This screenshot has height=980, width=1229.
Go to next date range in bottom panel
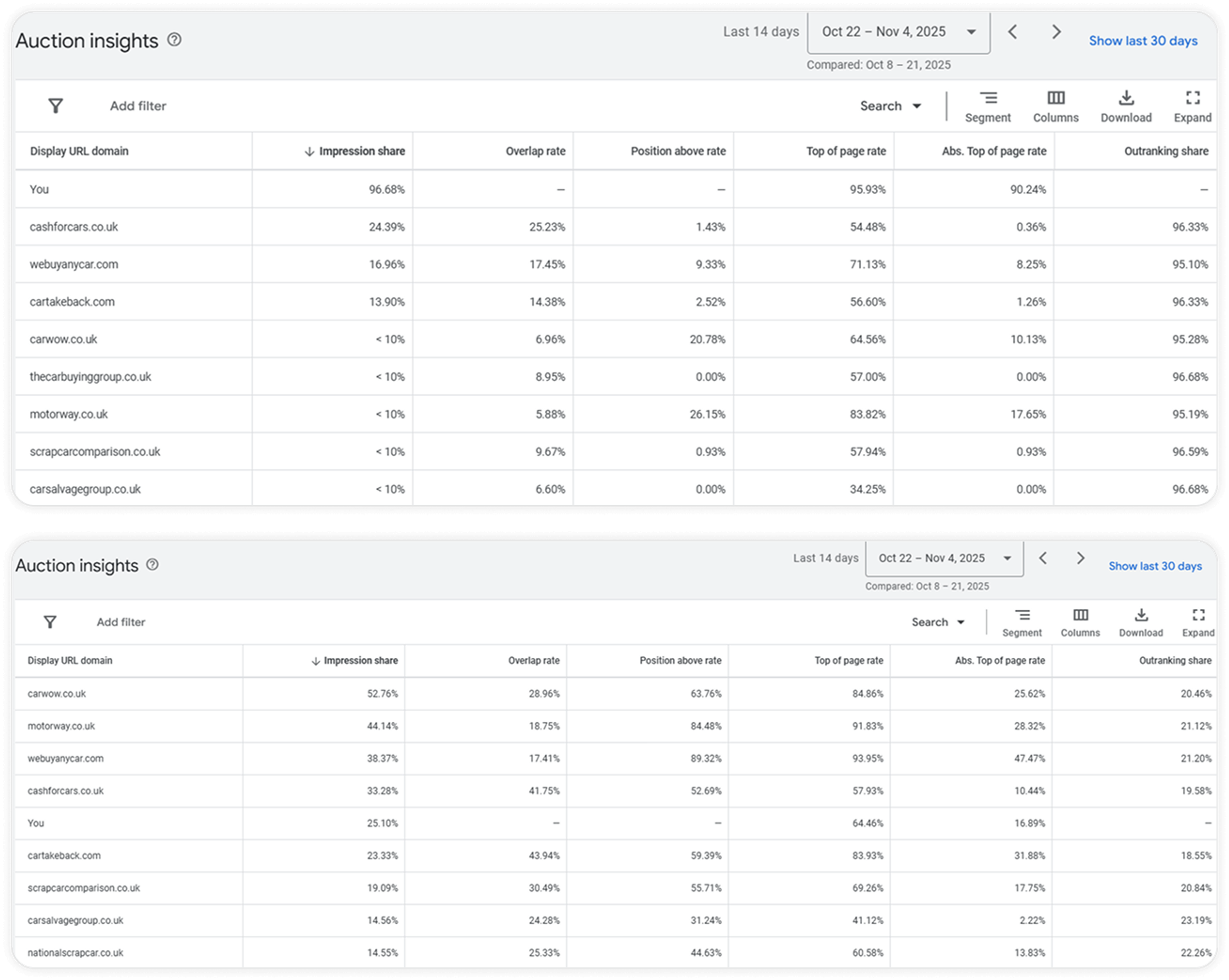(1080, 558)
